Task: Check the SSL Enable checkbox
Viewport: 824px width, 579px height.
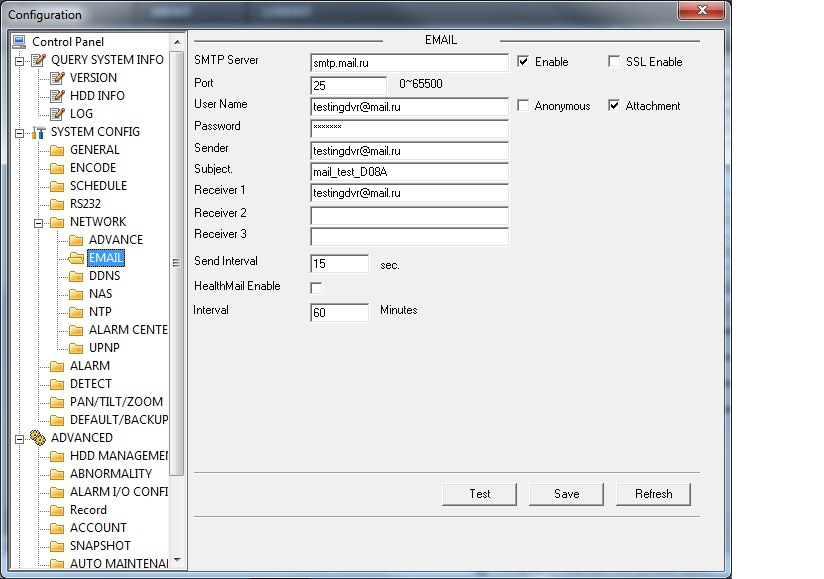Action: 614,61
